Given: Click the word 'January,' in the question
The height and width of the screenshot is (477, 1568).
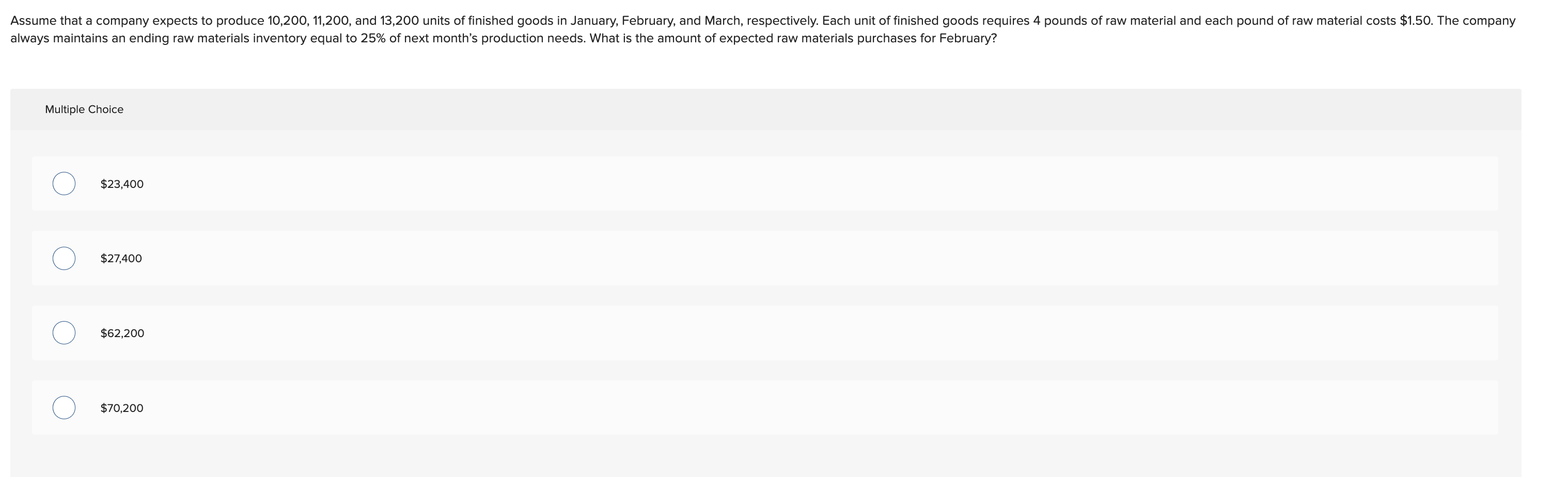Looking at the screenshot, I should [594, 21].
